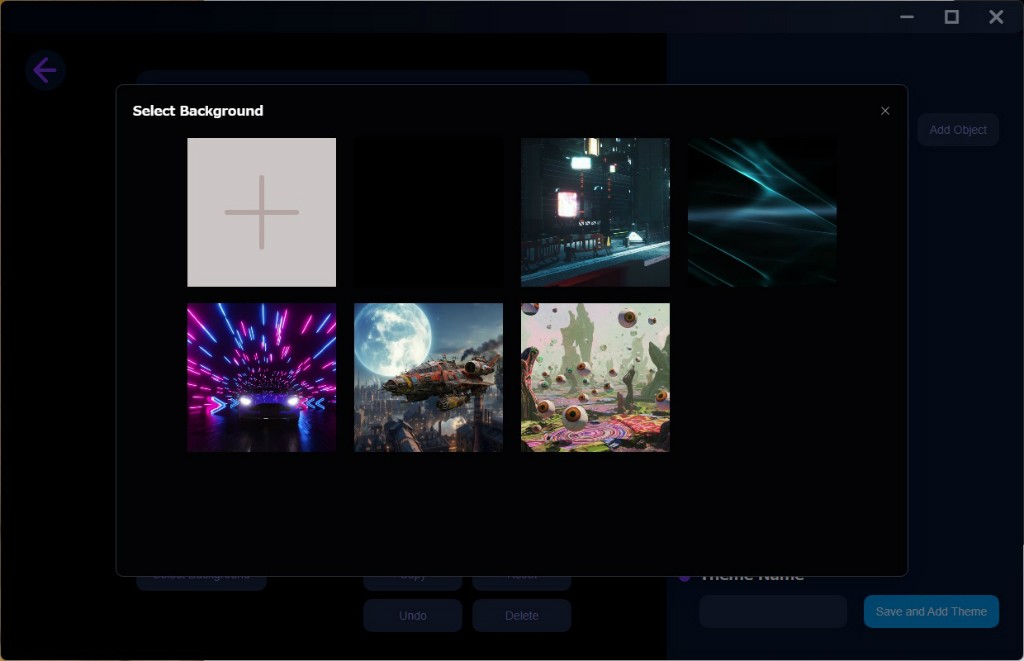Image resolution: width=1024 pixels, height=661 pixels.
Task: Click the purple dot beside Theme Name
Action: [685, 578]
